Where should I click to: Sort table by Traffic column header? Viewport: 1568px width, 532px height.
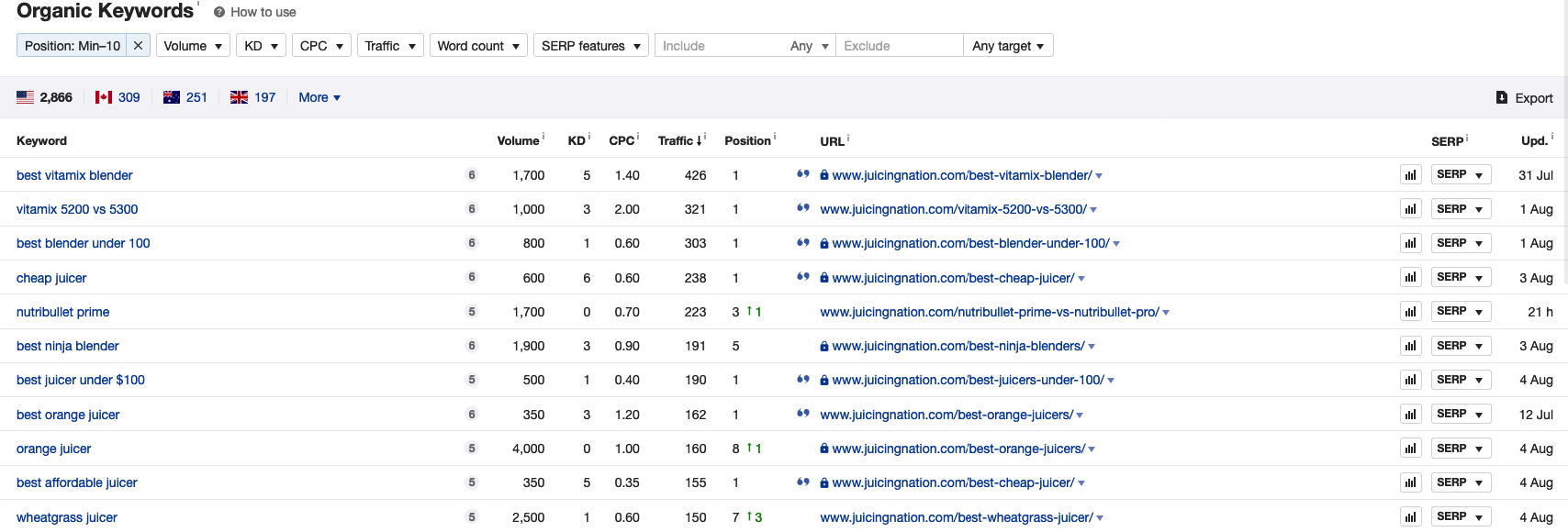coord(679,140)
